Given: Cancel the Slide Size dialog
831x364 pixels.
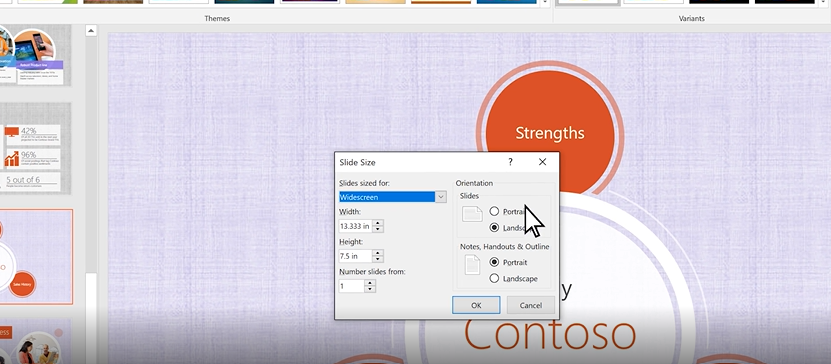Looking at the screenshot, I should pos(531,305).
